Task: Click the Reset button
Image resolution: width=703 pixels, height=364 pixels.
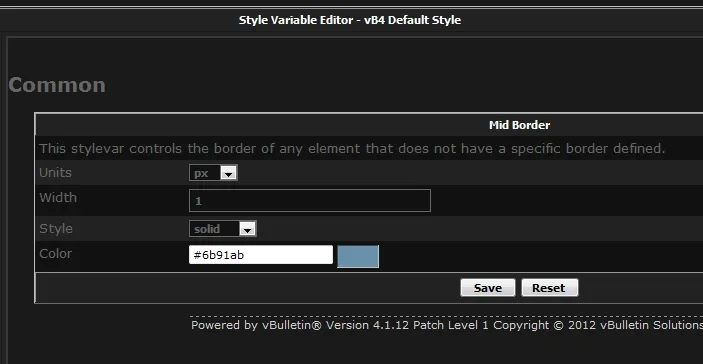Action: 550,288
